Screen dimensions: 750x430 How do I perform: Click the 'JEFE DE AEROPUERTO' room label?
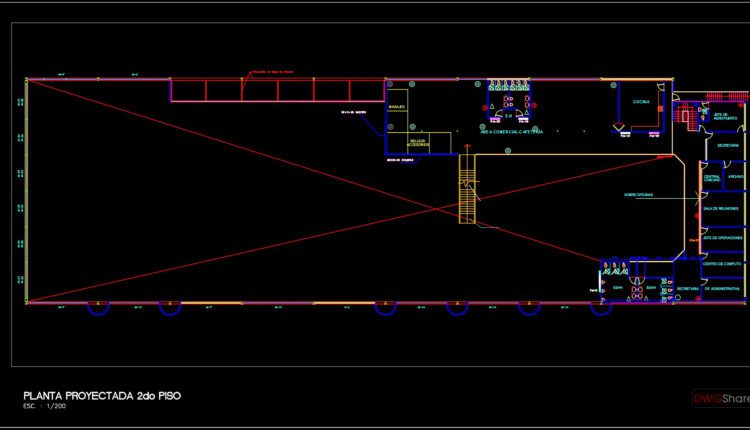725,116
